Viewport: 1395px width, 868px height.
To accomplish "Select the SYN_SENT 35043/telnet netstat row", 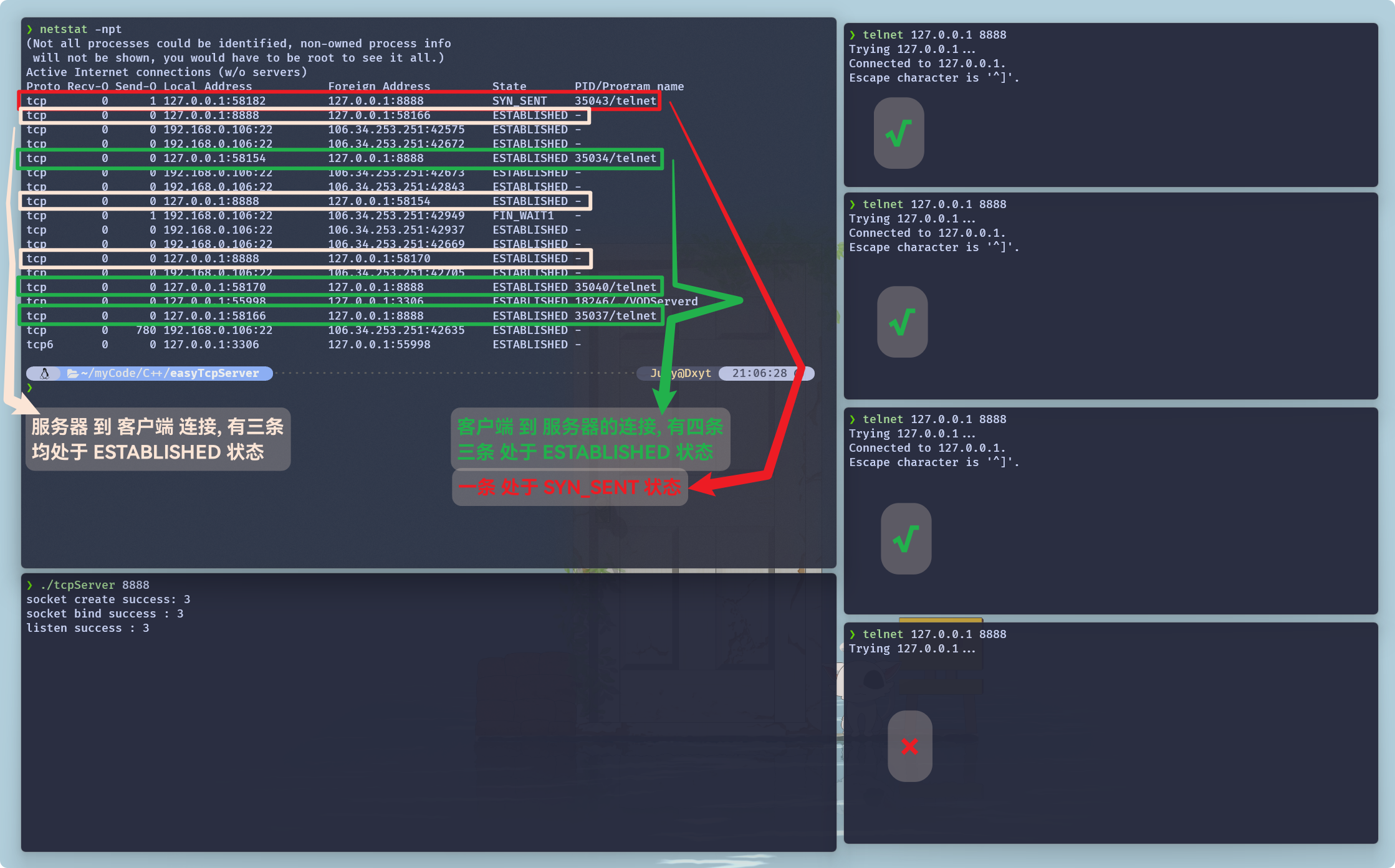I will point(340,101).
